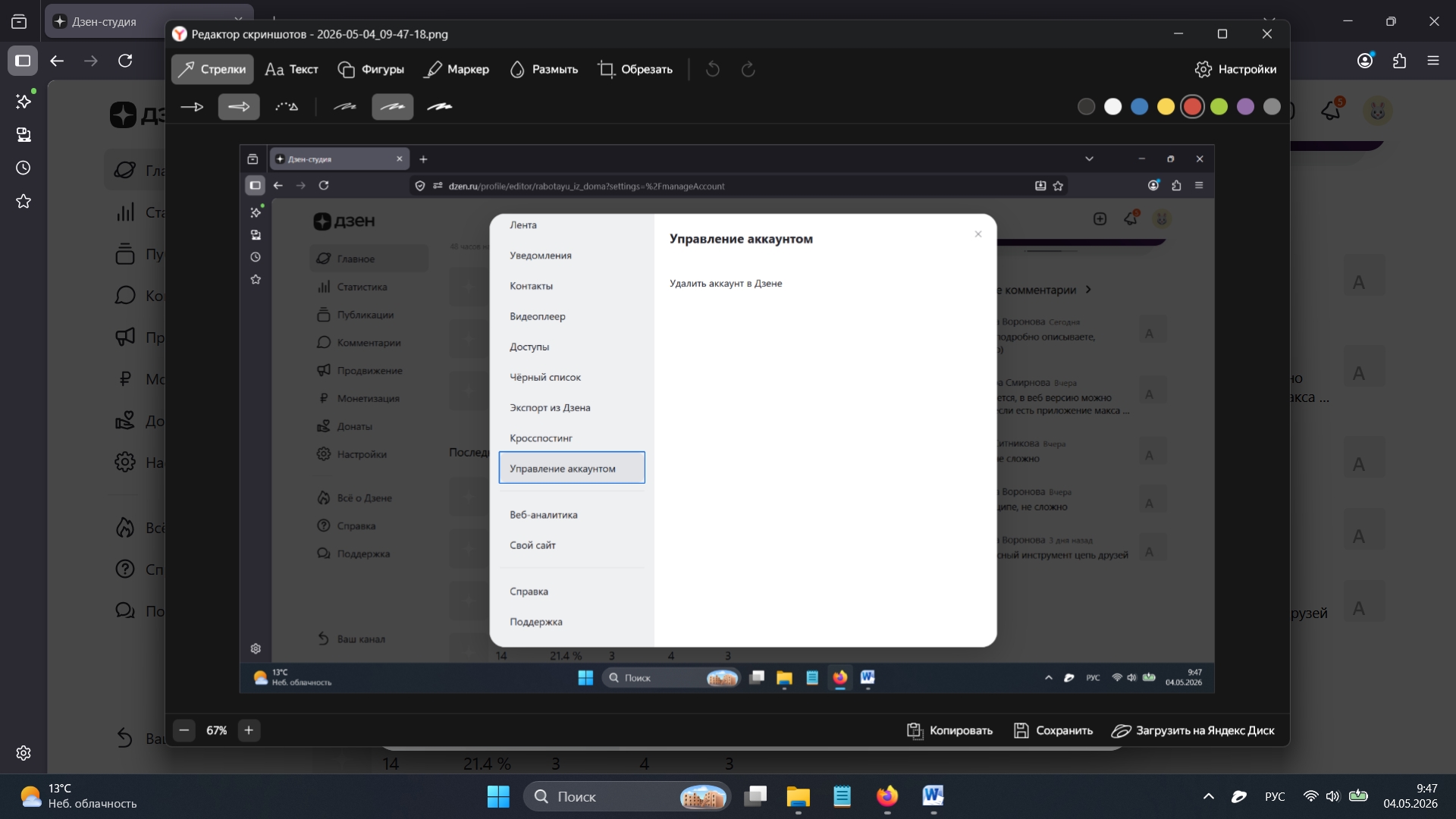Image resolution: width=1456 pixels, height=819 pixels.
Task: Close the screenshot editor window
Action: 1267,34
